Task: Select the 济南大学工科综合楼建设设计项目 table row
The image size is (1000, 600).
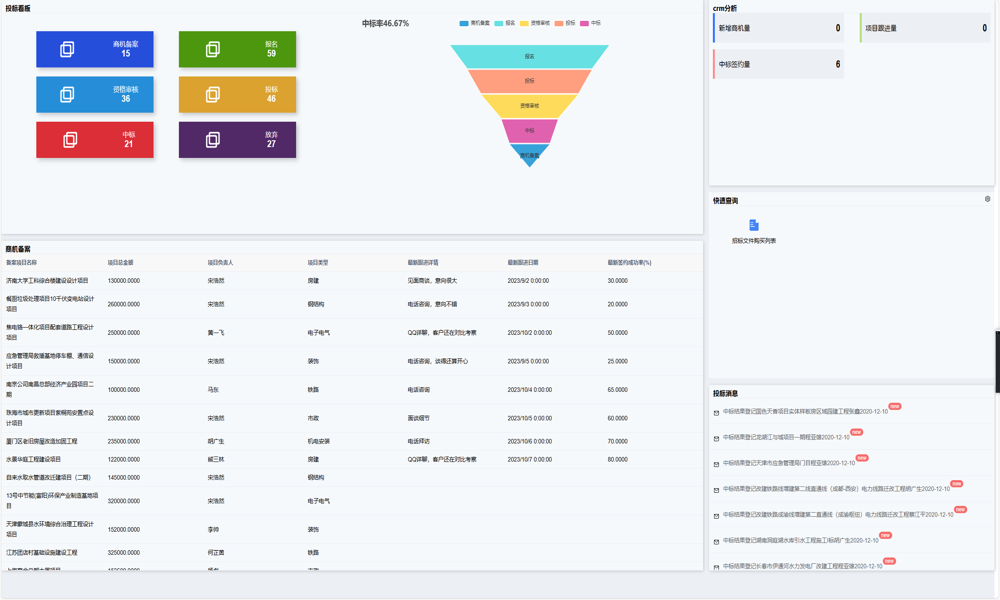Action: click(47, 281)
